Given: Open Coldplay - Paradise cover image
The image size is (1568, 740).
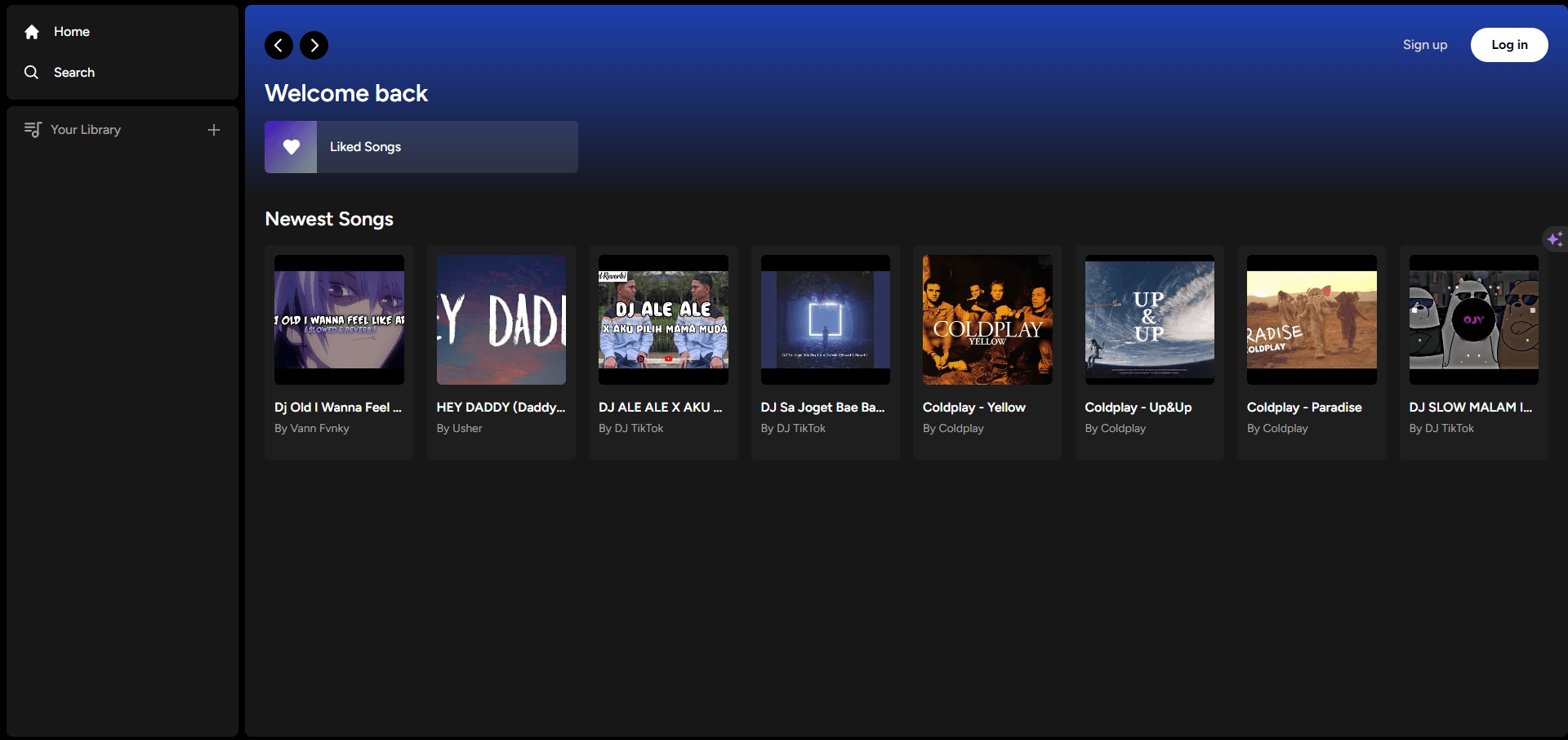Looking at the screenshot, I should (x=1312, y=319).
